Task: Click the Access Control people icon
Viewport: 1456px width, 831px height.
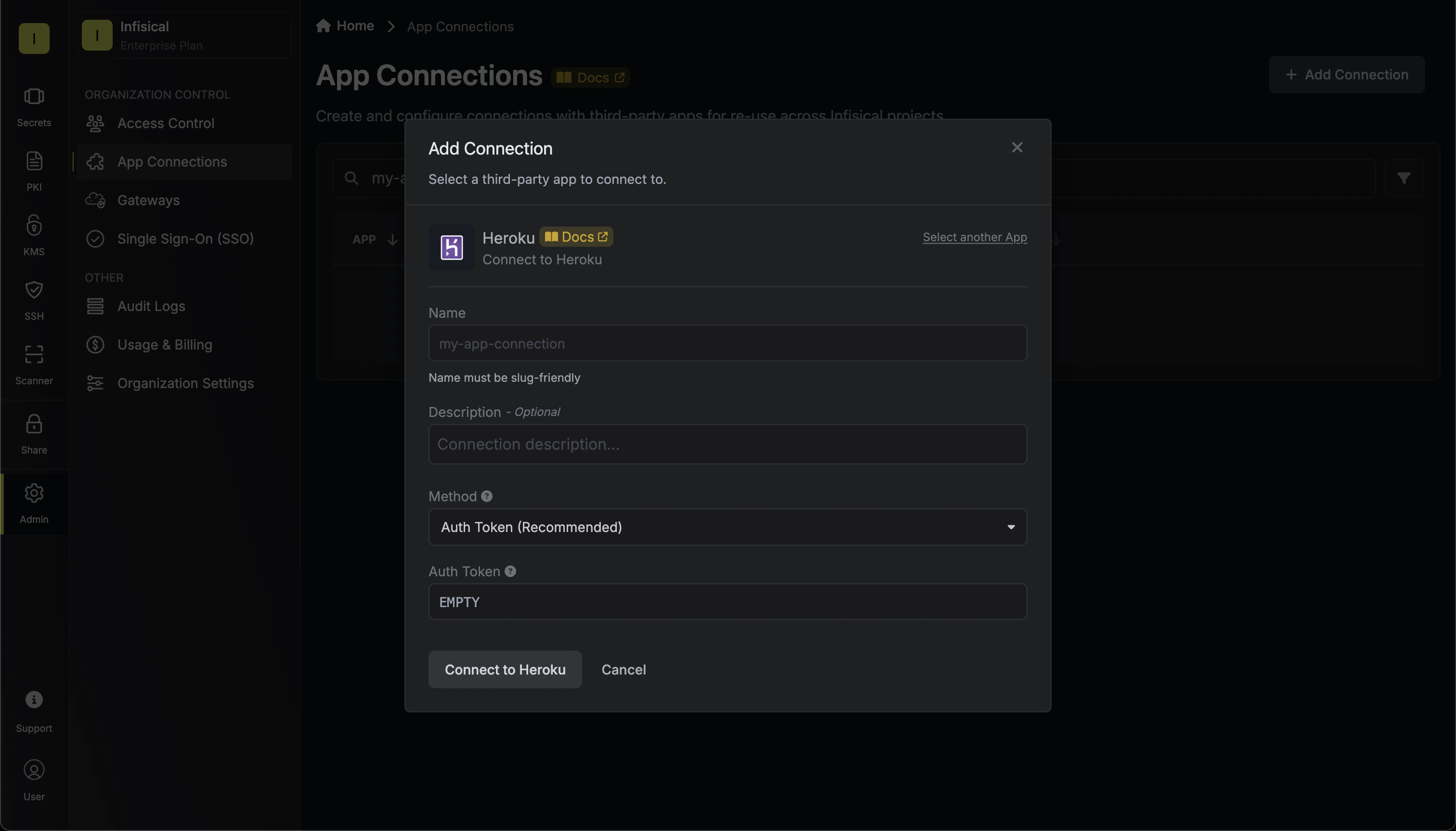Action: [95, 123]
